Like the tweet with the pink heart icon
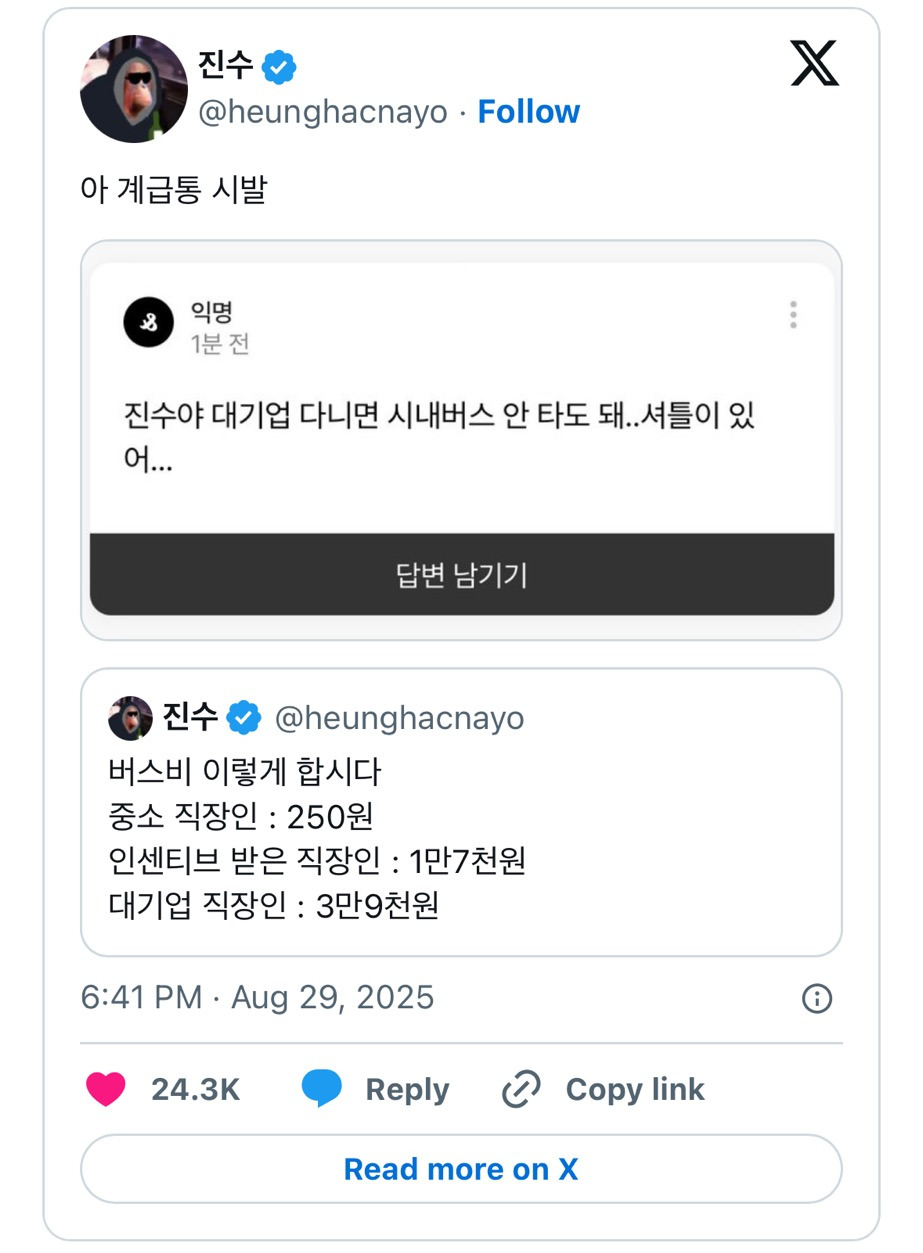Viewport: 923px width, 1253px height. point(106,1089)
